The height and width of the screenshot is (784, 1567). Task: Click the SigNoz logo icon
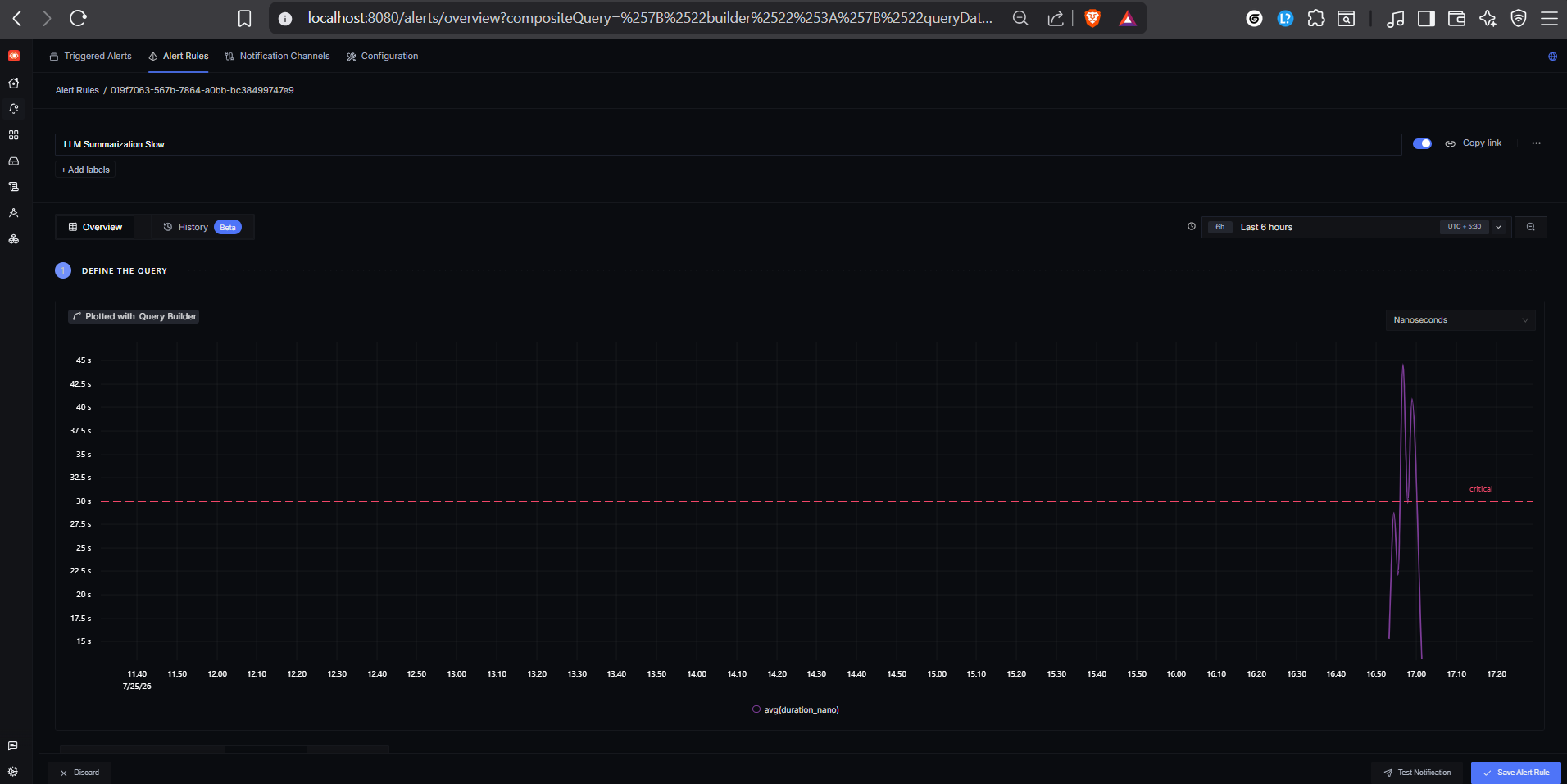coord(14,56)
